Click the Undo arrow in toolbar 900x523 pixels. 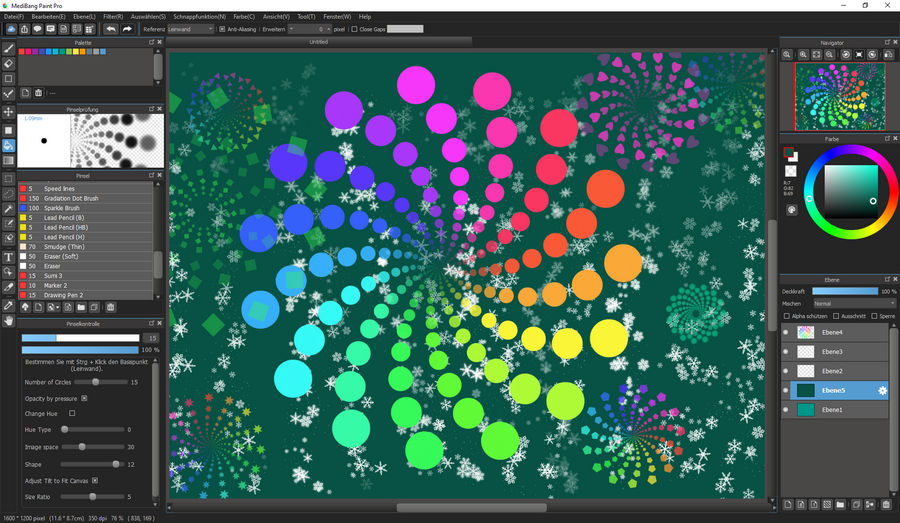click(x=111, y=29)
